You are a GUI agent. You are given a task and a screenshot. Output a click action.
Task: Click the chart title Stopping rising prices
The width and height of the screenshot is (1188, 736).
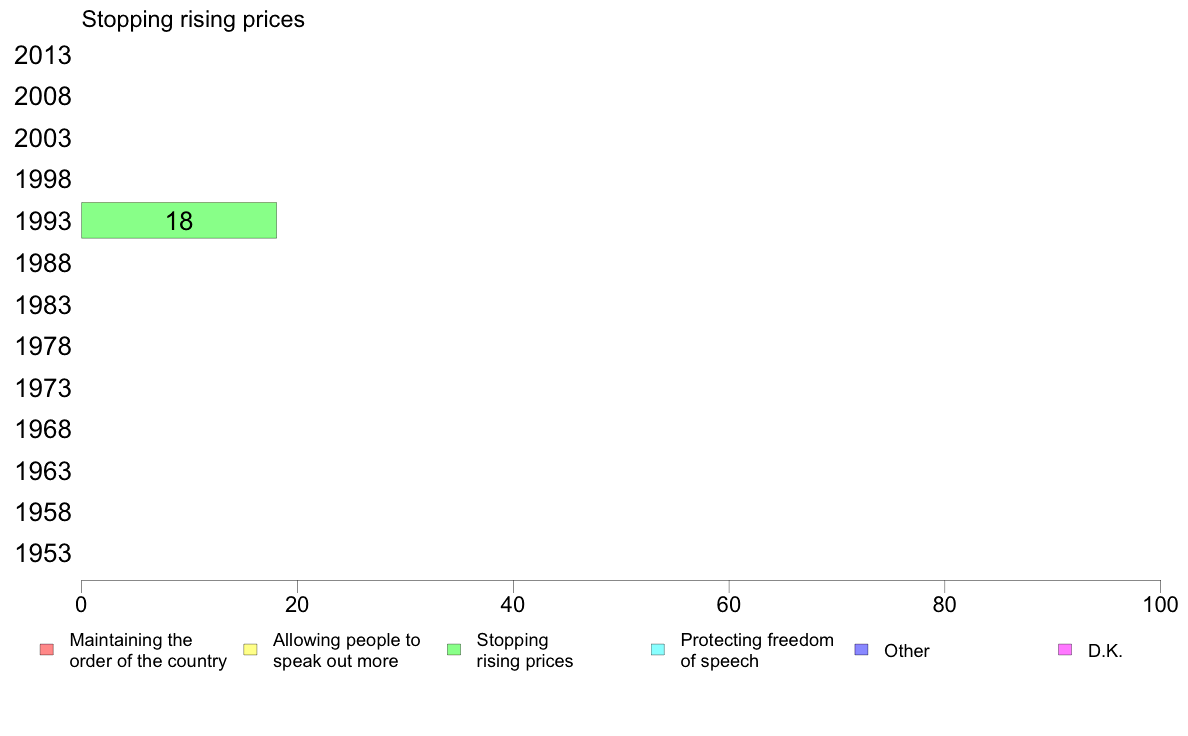(x=193, y=20)
